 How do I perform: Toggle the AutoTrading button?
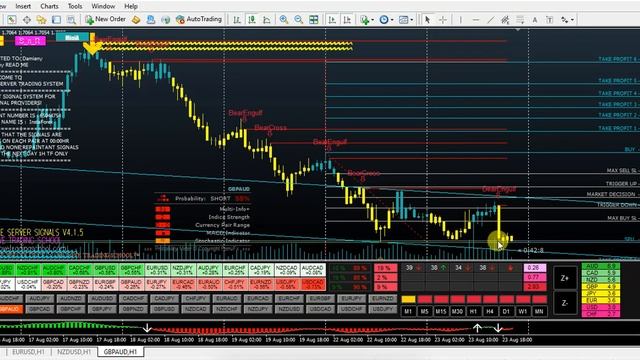coord(199,19)
